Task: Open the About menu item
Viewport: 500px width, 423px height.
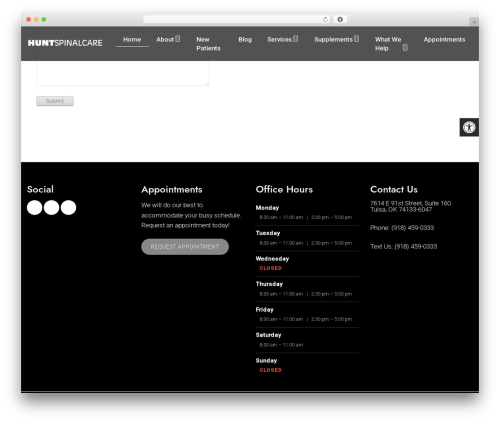Action: [x=165, y=39]
